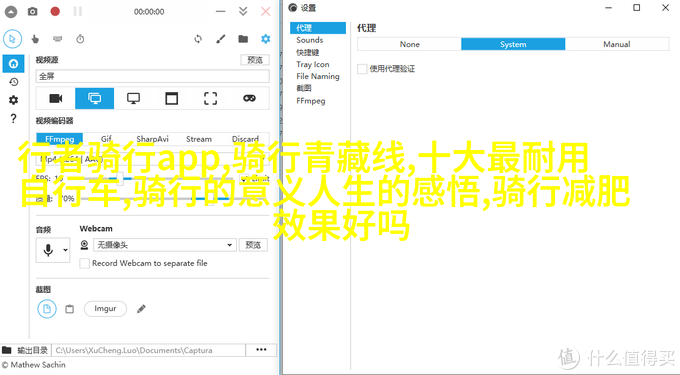Open the sidebar gear configuration icon
This screenshot has height=375, width=680.
point(13,100)
